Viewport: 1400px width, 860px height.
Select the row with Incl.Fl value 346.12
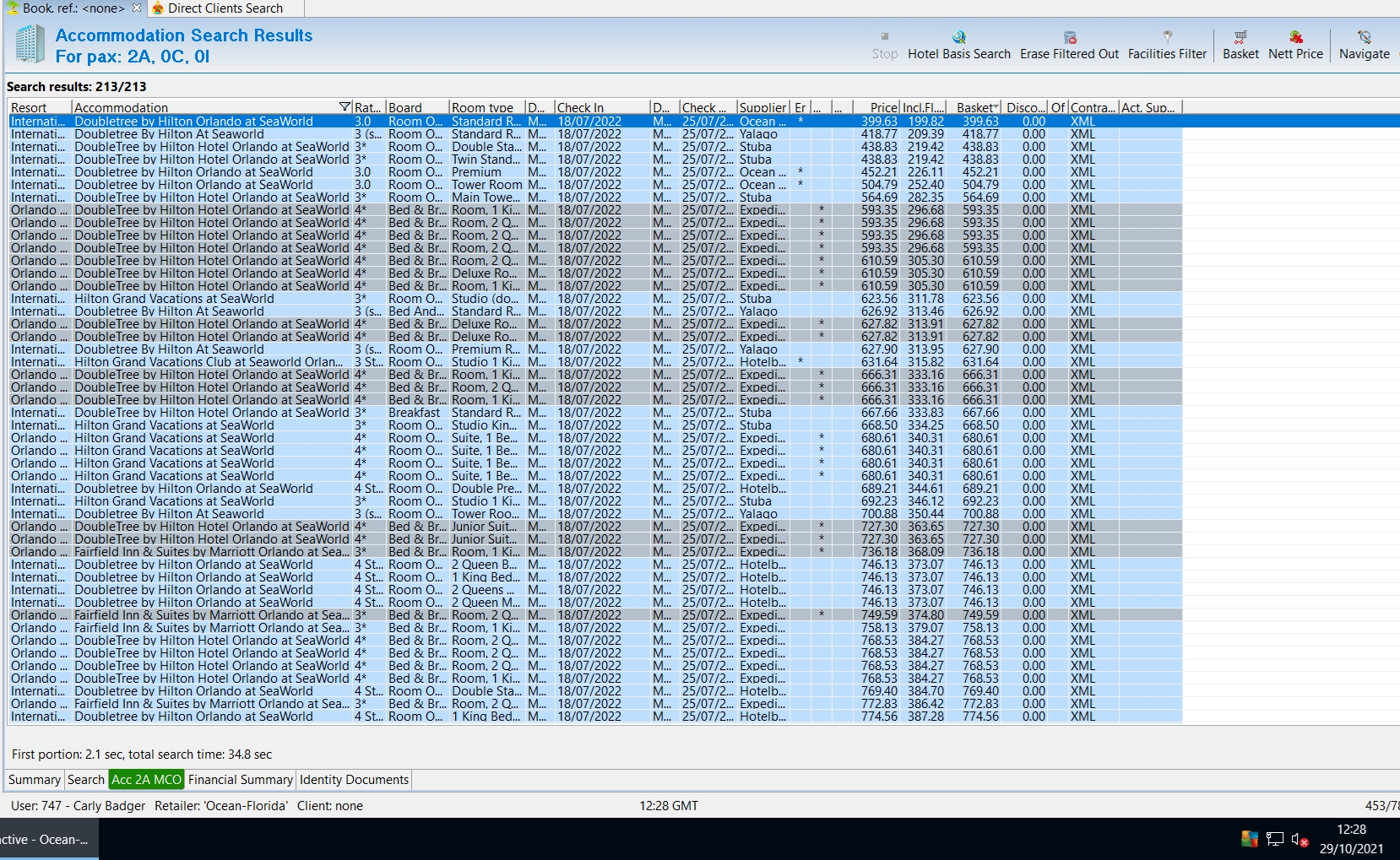pyautogui.click(x=595, y=501)
